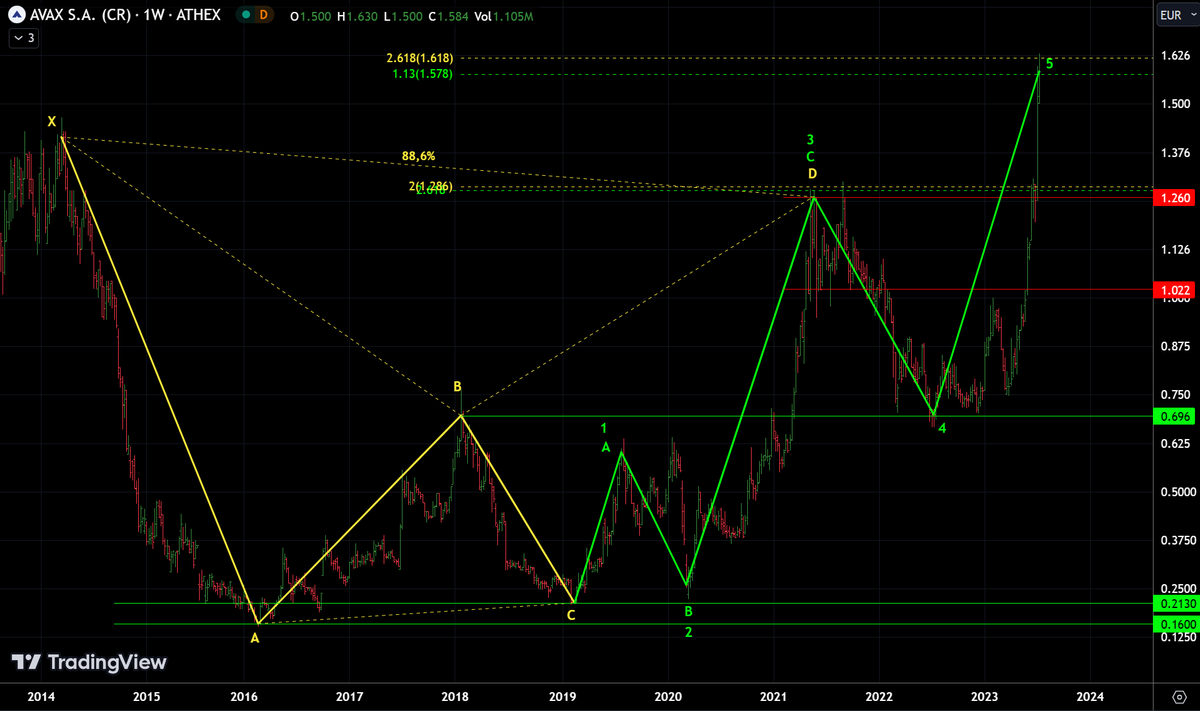Image resolution: width=1200 pixels, height=711 pixels.
Task: Open the EUR currency dropdown
Action: coord(1176,15)
